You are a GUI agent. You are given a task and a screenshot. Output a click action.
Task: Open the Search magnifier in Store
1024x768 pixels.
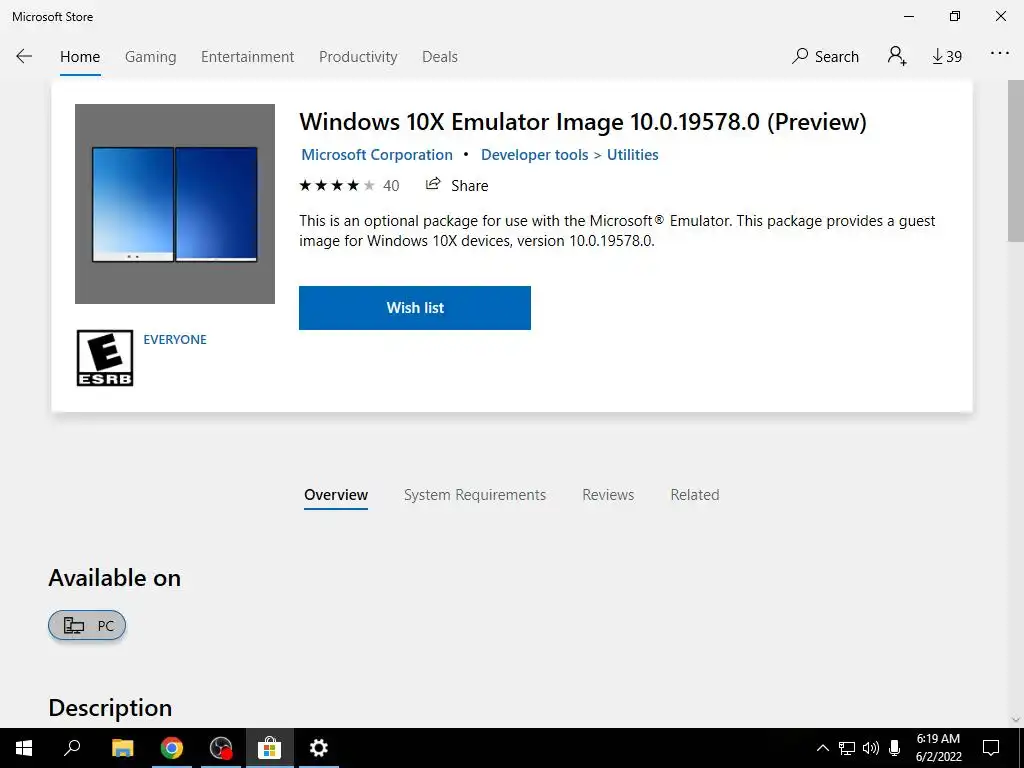click(825, 57)
